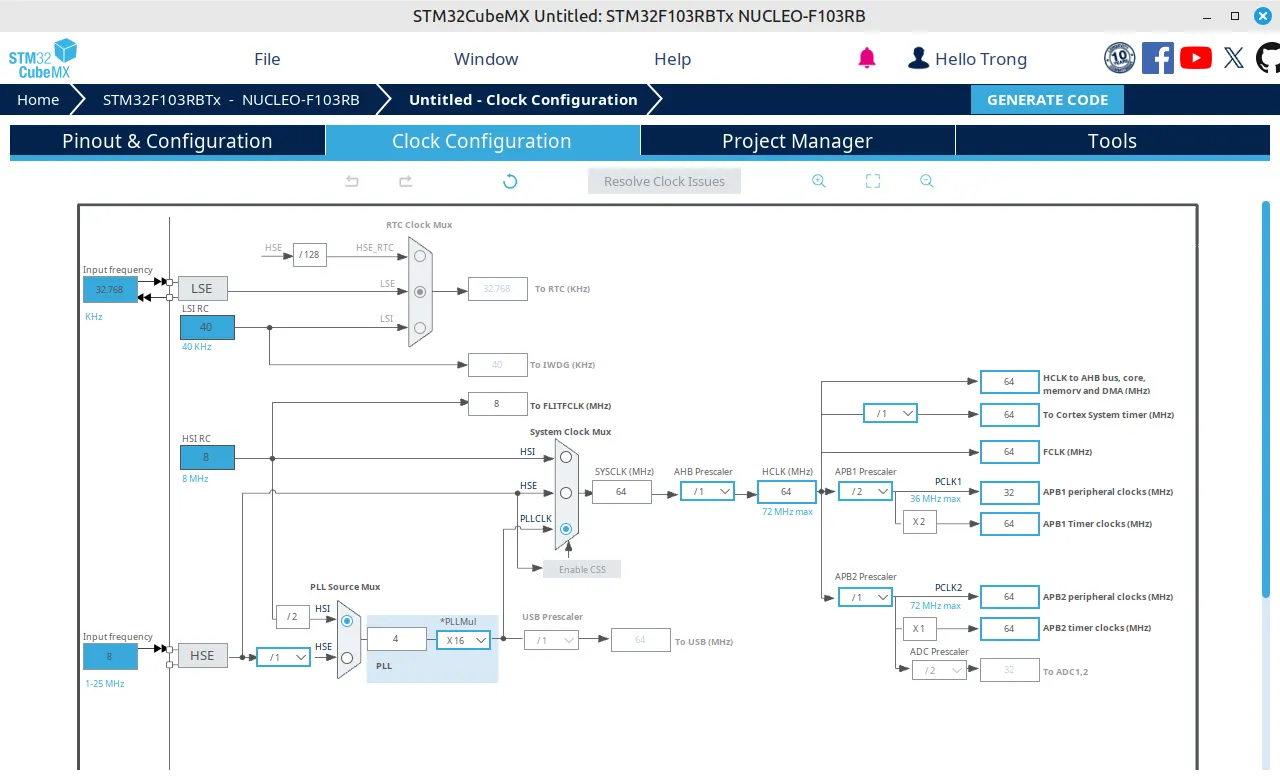This screenshot has height=780, width=1280.
Task: Edit the SYSCLK 64 MHz field
Action: (621, 491)
